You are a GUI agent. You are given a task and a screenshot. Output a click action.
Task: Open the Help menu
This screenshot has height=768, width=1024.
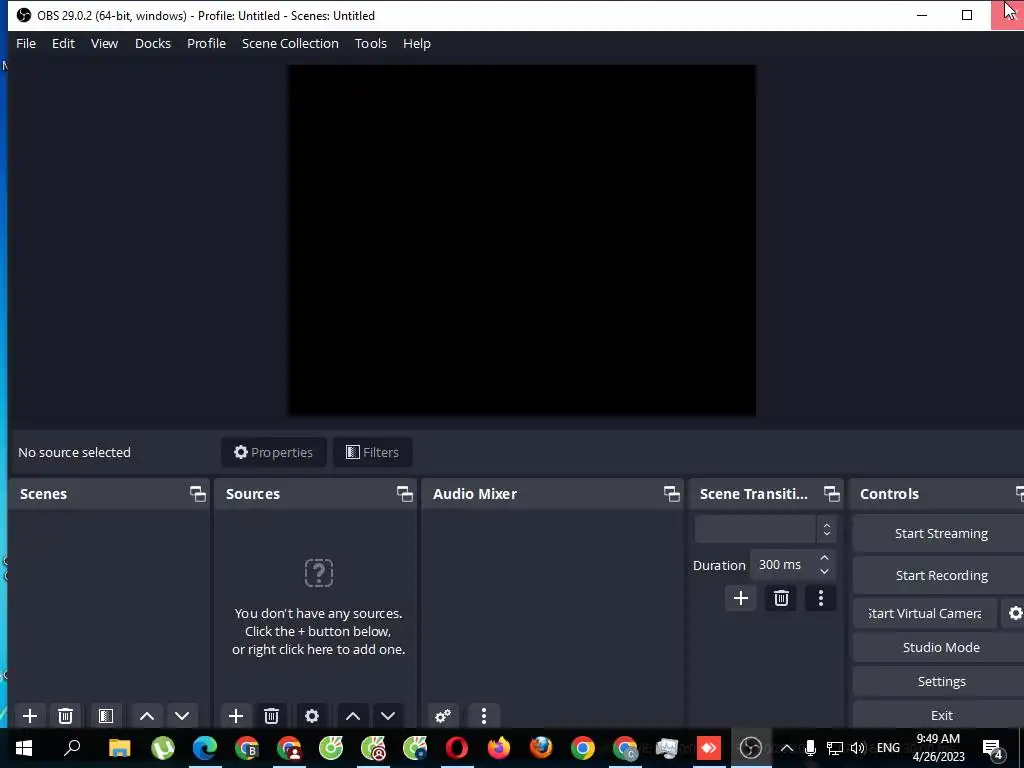417,44
